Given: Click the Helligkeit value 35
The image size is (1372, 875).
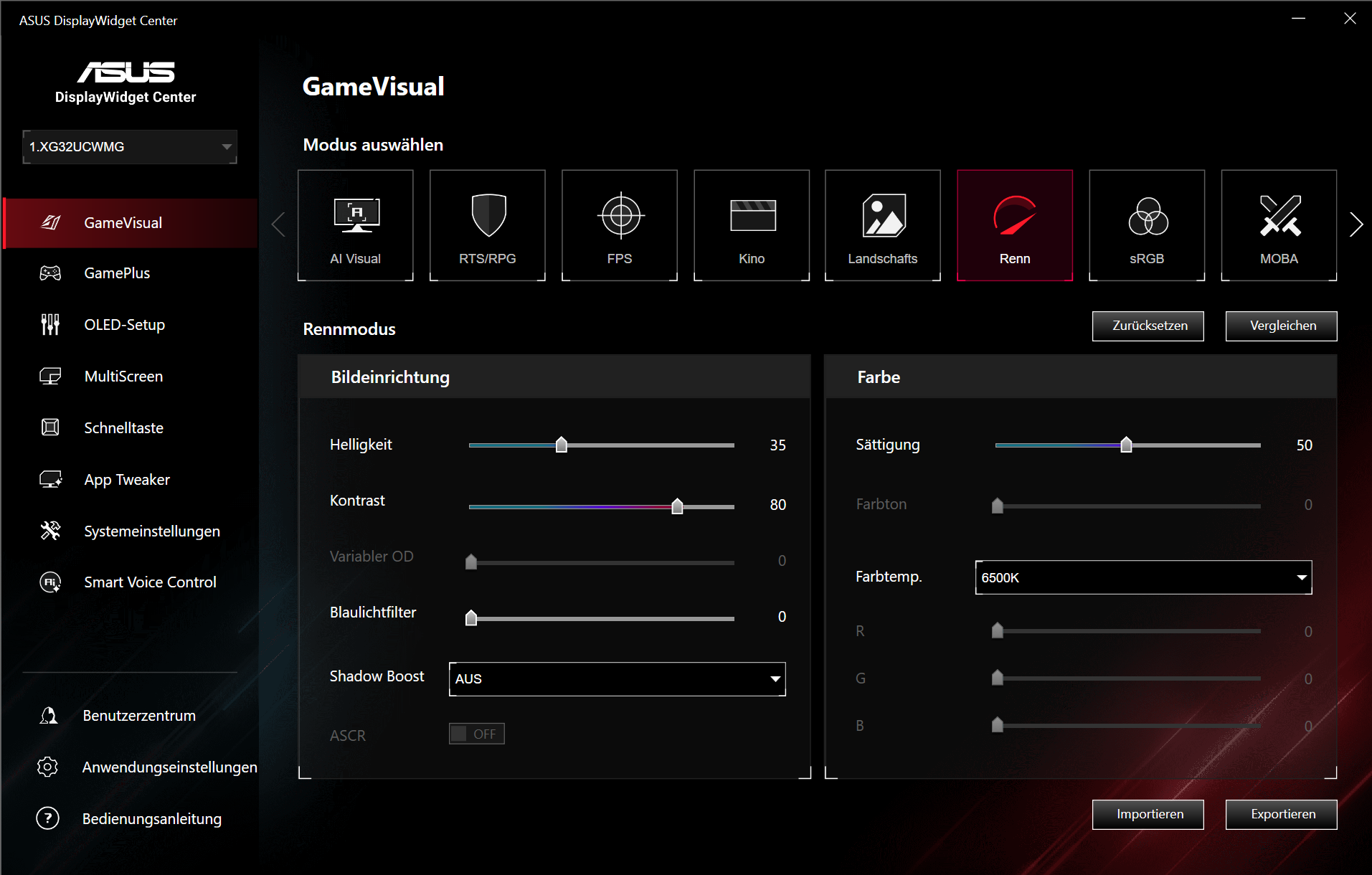Looking at the screenshot, I should pyautogui.click(x=778, y=445).
